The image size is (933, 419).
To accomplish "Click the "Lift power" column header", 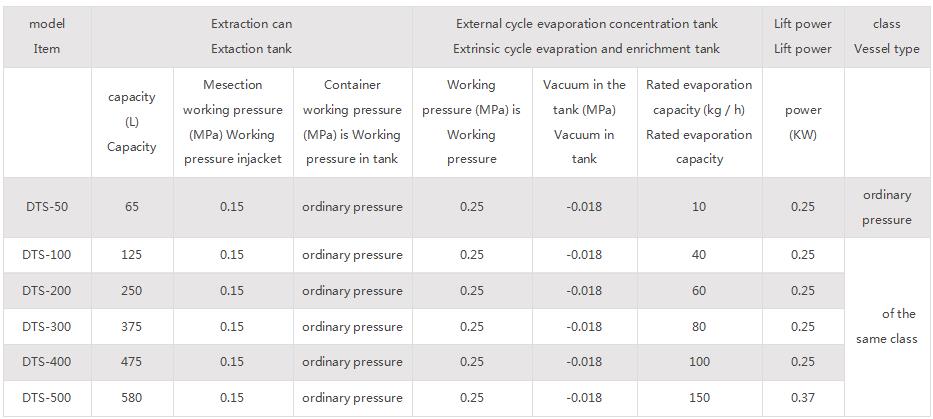I will pyautogui.click(x=803, y=36).
